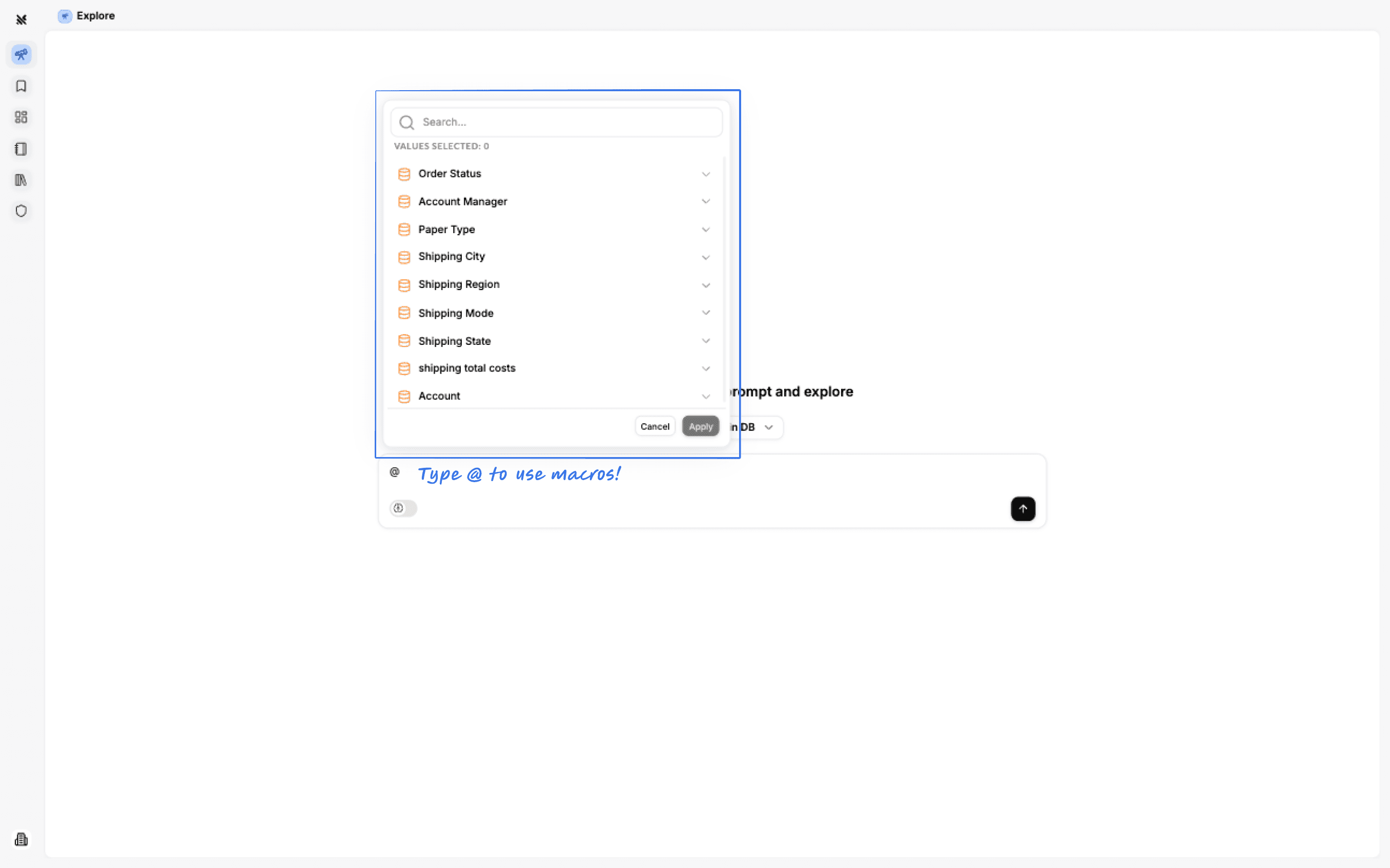This screenshot has width=1390, height=868.
Task: Expand the Order Status field values
Action: point(706,173)
